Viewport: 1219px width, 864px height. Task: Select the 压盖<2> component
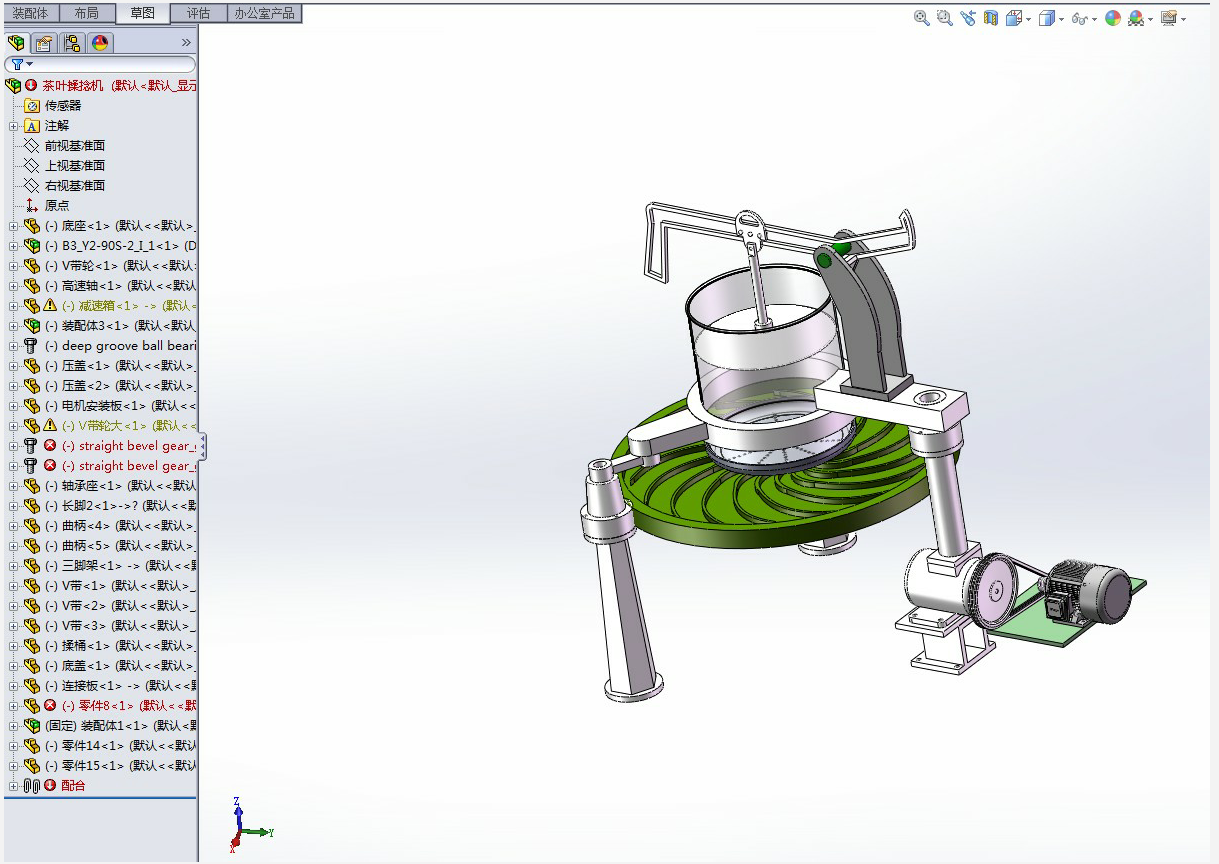[x=120, y=386]
